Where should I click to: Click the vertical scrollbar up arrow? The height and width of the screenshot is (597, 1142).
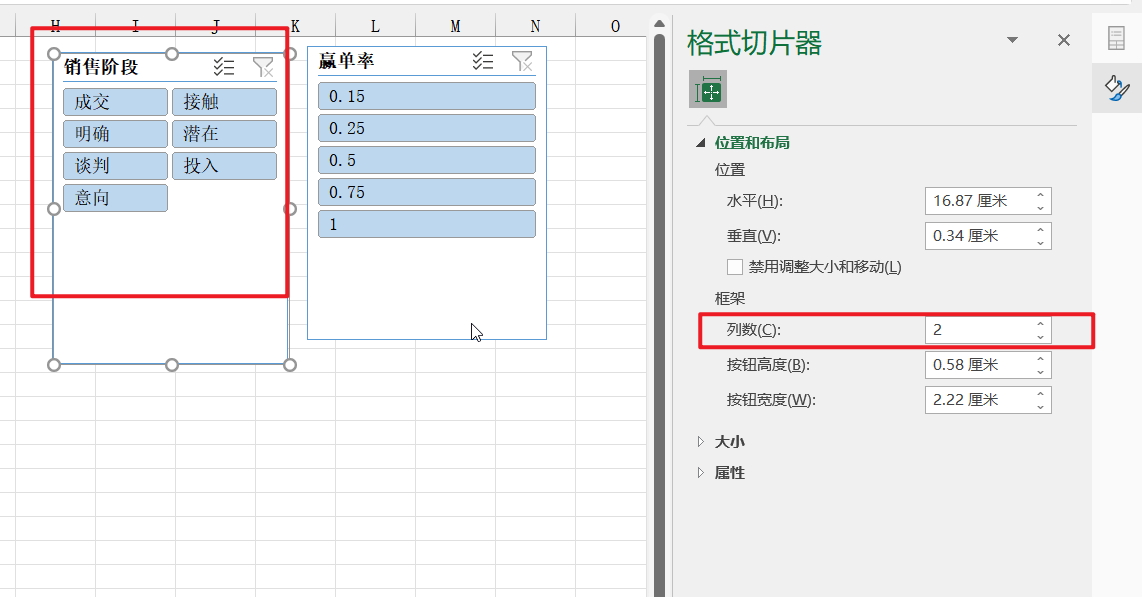pos(659,24)
